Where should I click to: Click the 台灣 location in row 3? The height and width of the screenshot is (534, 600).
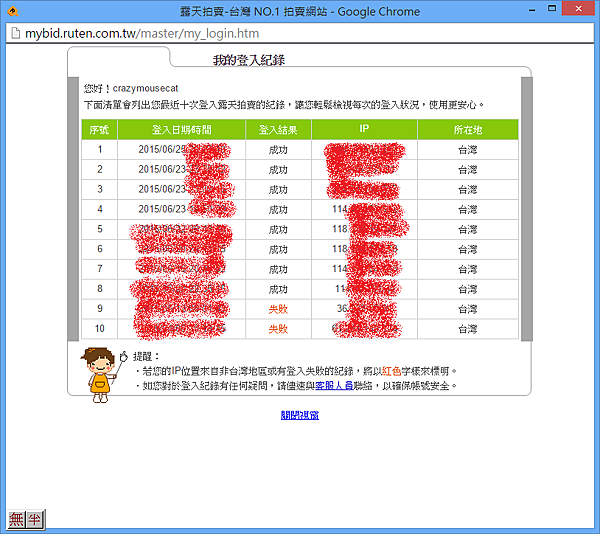pyautogui.click(x=468, y=190)
